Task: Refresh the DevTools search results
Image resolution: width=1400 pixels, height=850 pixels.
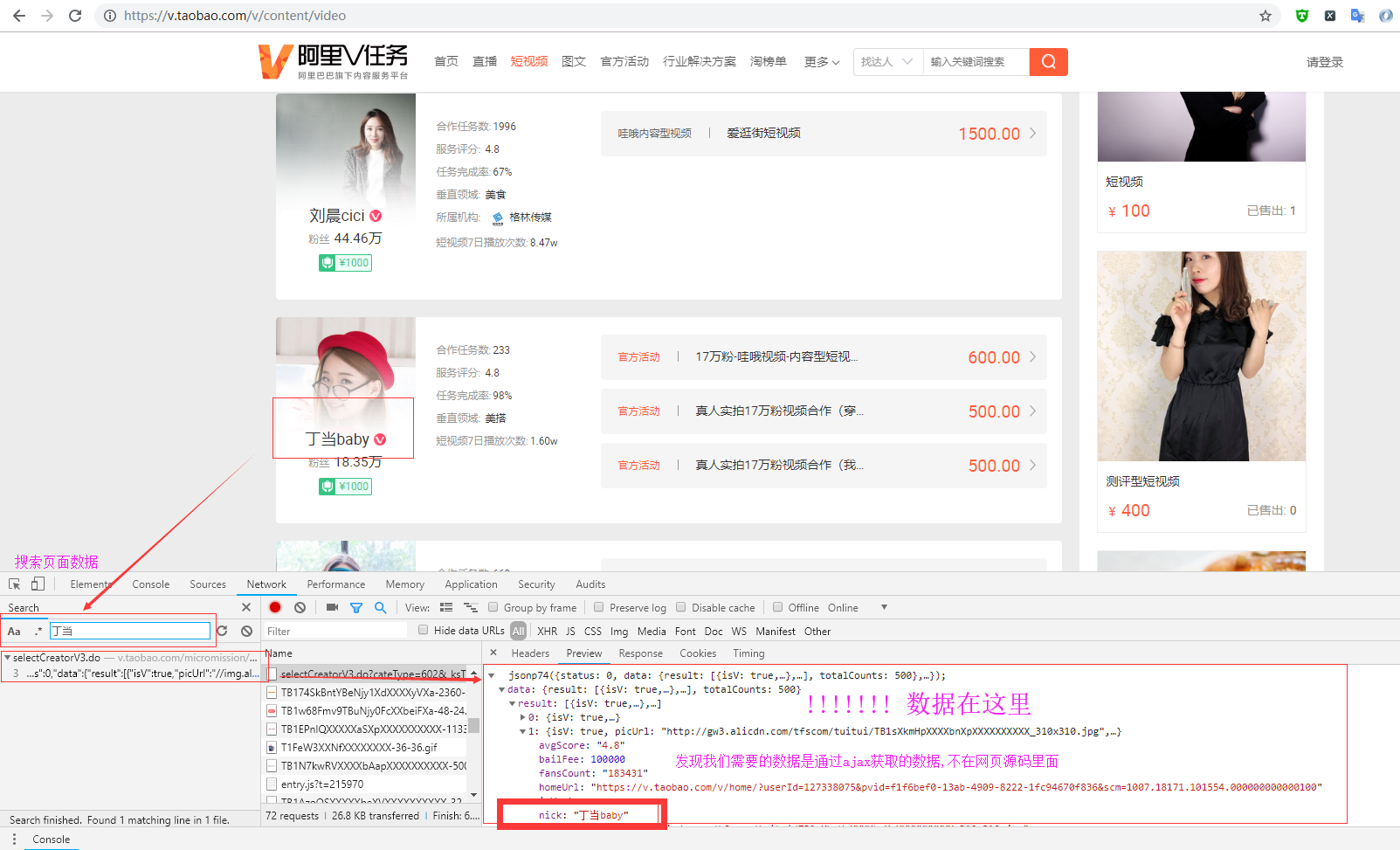Action: coord(222,631)
